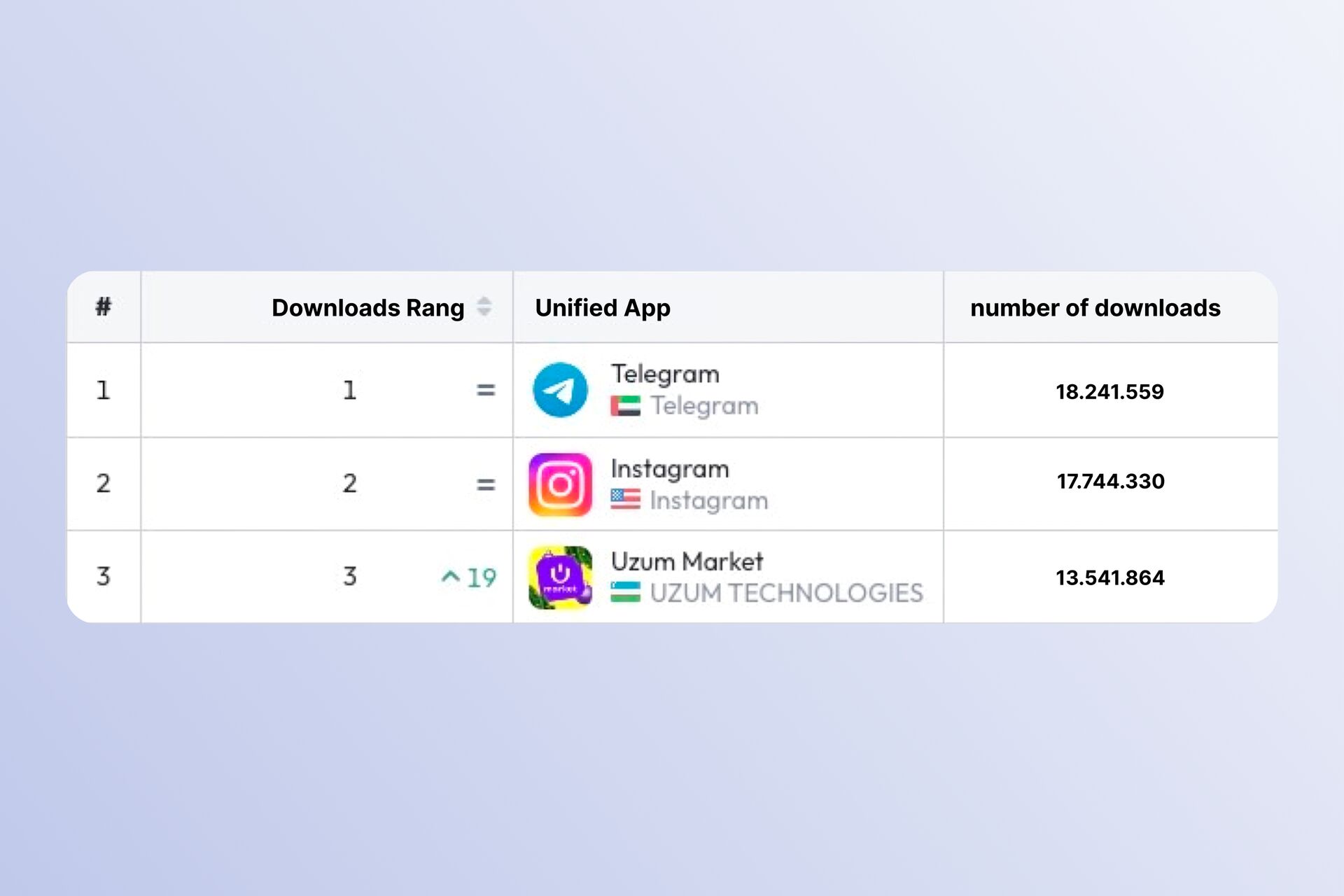
Task: Select the Unified App column header
Action: [603, 308]
